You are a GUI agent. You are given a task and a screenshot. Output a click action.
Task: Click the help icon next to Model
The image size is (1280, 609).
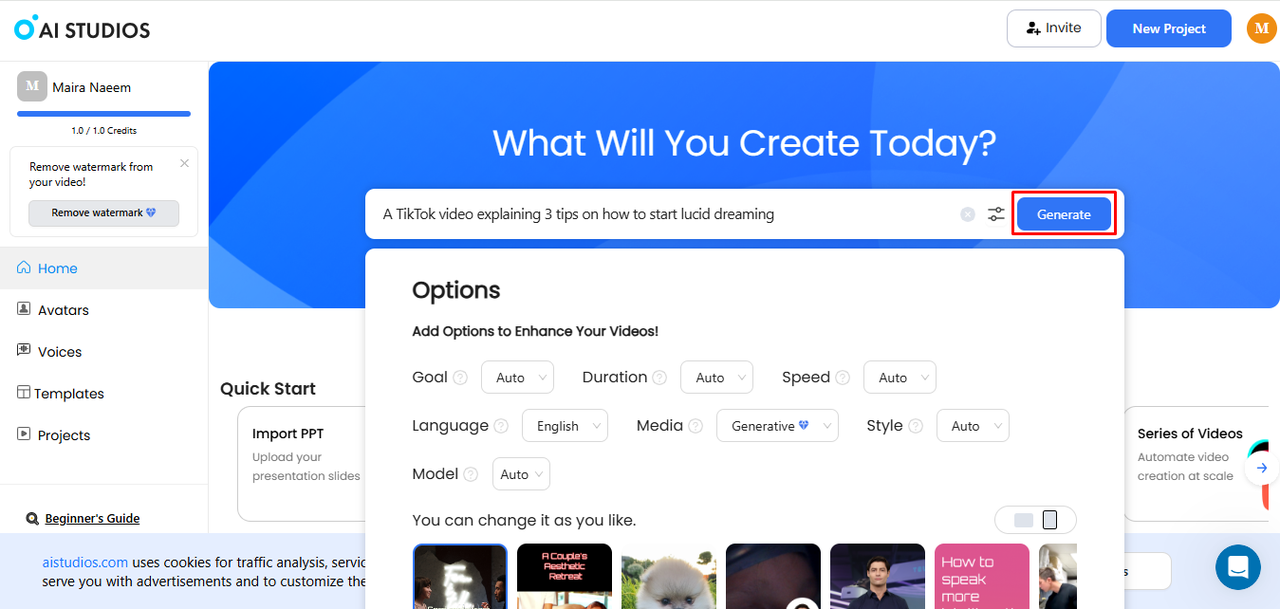(x=470, y=475)
